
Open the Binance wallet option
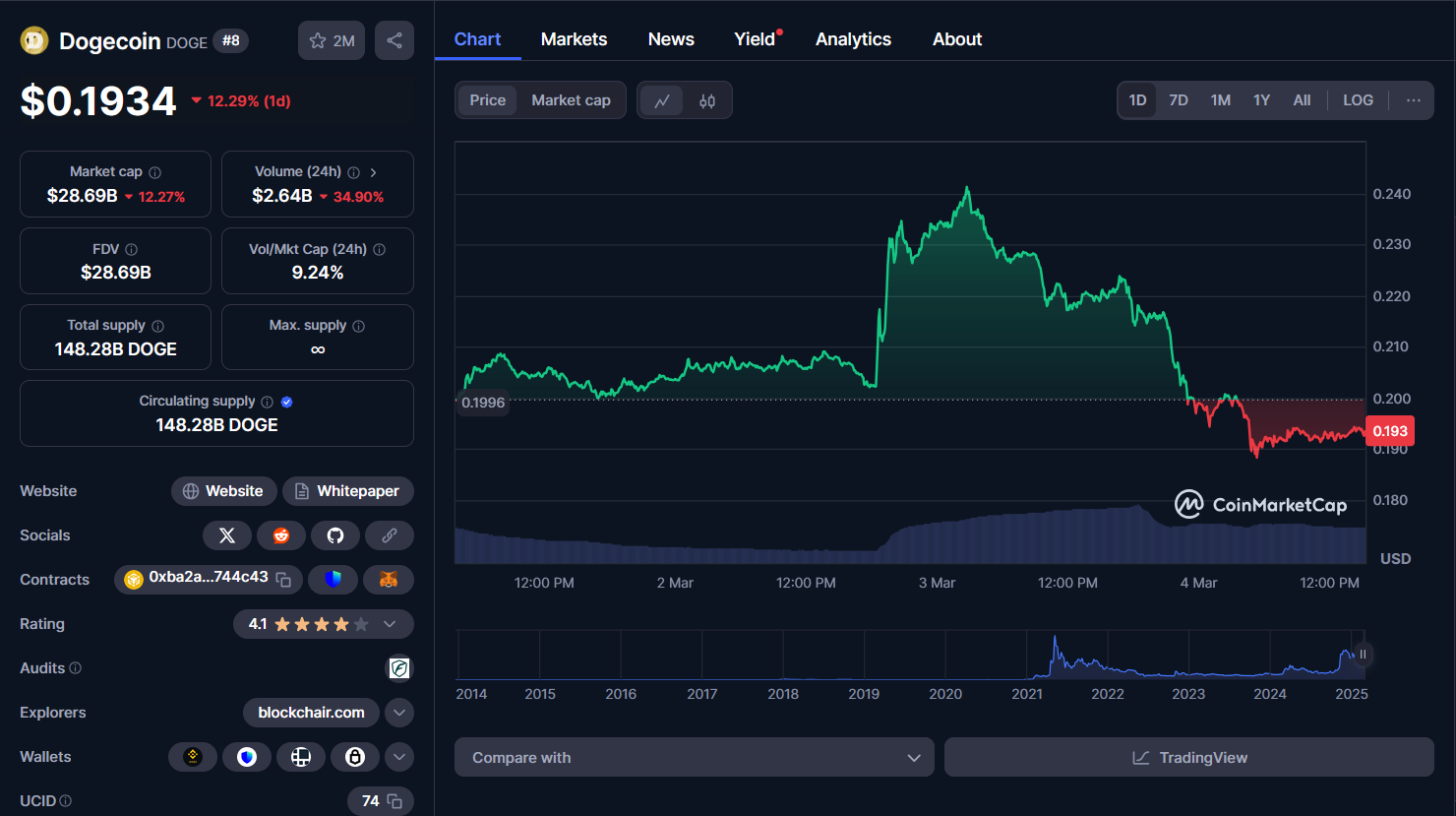point(193,756)
